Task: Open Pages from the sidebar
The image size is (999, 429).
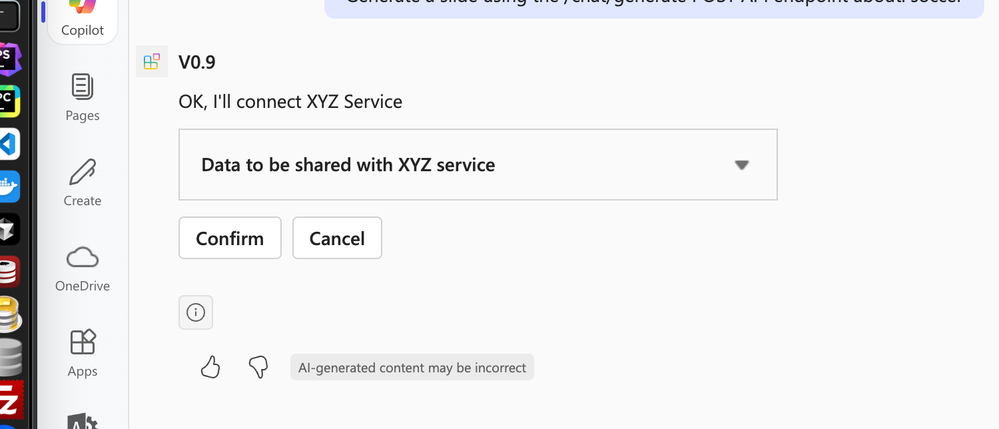Action: (x=82, y=97)
